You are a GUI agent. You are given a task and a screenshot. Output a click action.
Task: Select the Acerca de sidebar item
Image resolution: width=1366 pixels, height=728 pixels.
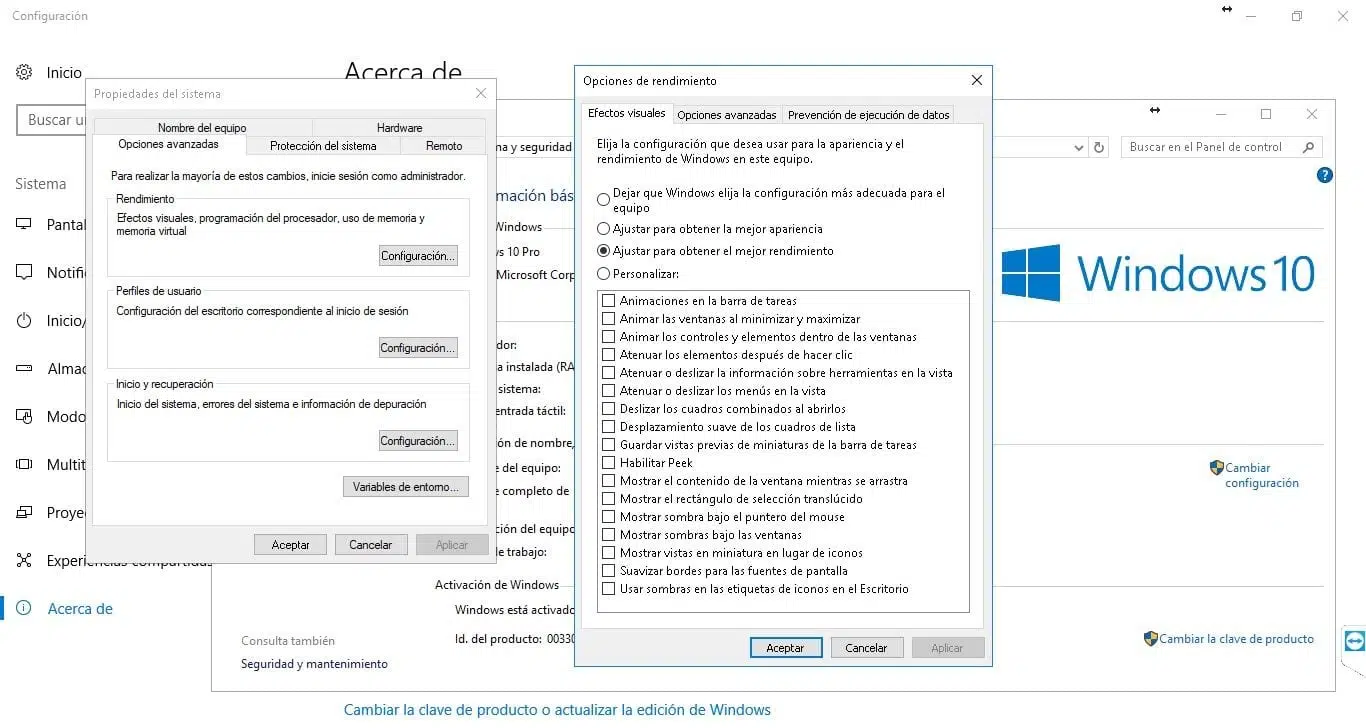[x=80, y=608]
